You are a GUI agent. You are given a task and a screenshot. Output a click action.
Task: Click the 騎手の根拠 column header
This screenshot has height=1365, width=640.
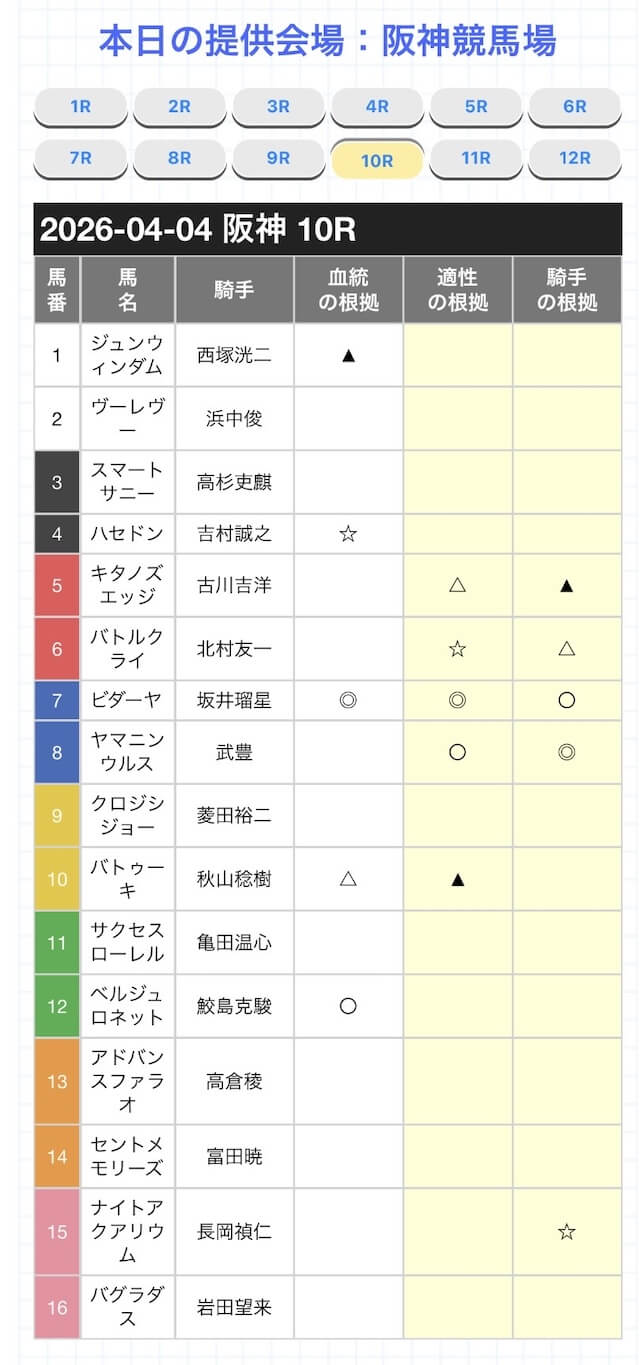(567, 290)
